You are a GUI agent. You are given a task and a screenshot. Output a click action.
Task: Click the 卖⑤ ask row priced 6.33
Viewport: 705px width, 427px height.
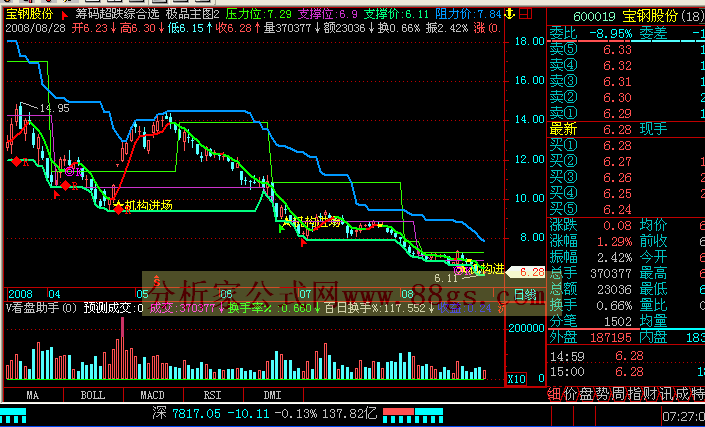click(626, 49)
